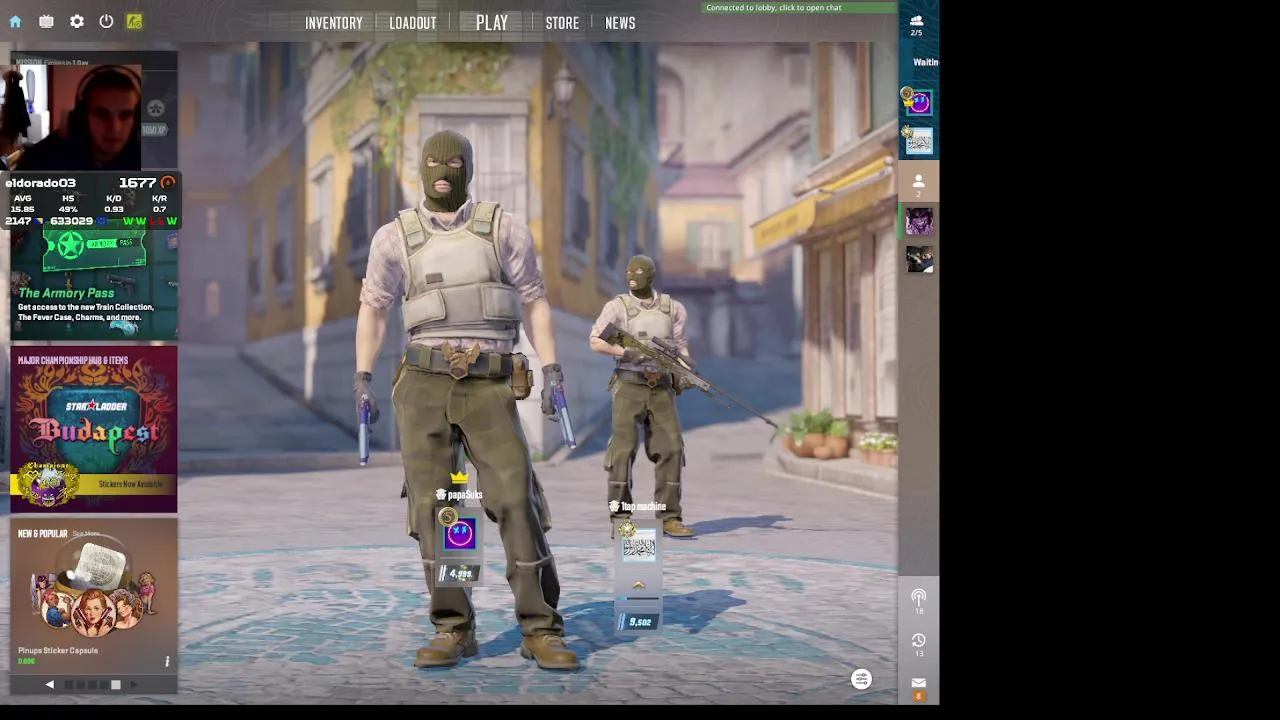Image resolution: width=1280 pixels, height=720 pixels.
Task: Click The Armory Pass banner
Action: click(94, 285)
